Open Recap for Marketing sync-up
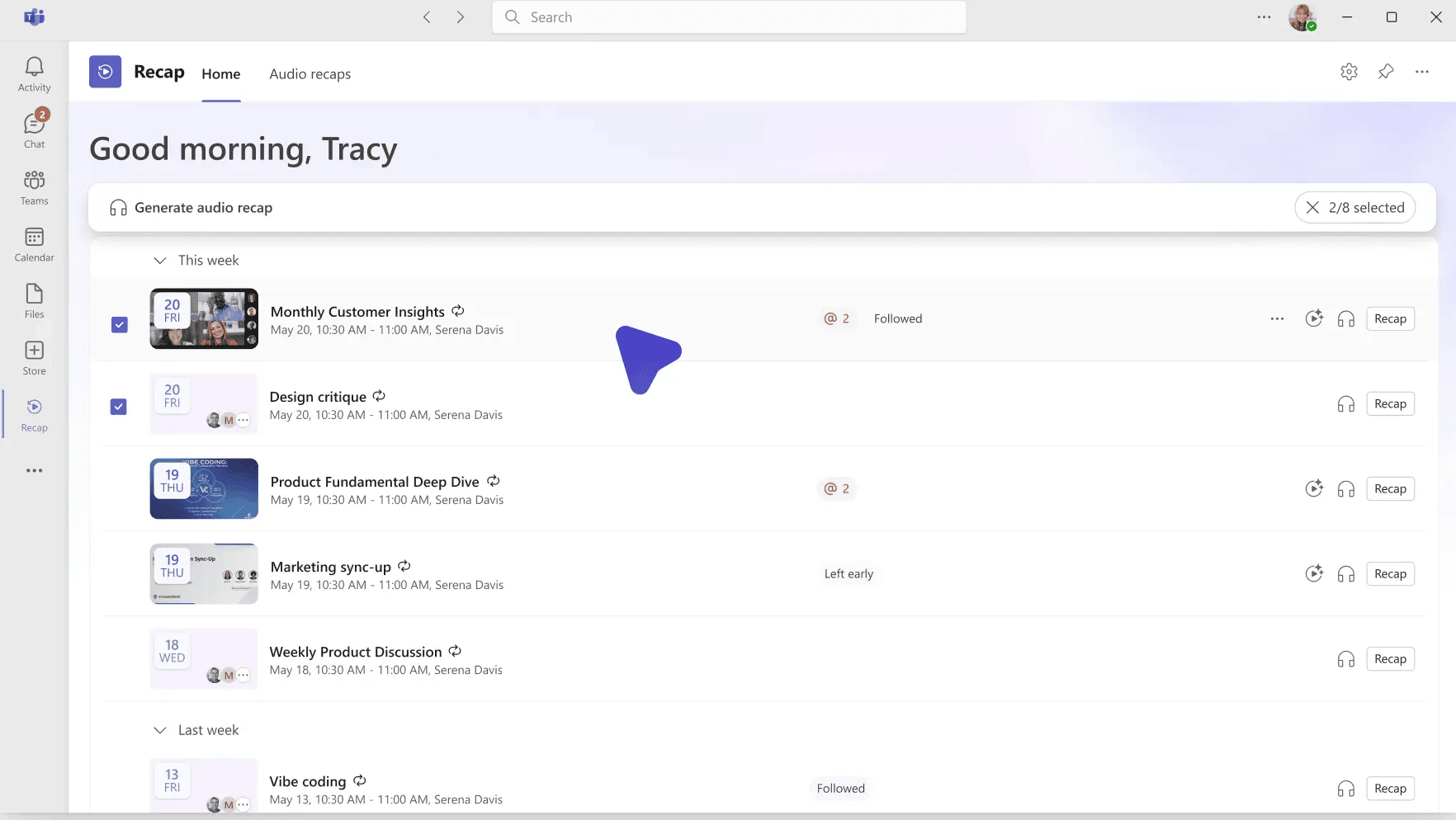Viewport: 1456px width, 820px height. coord(1390,573)
